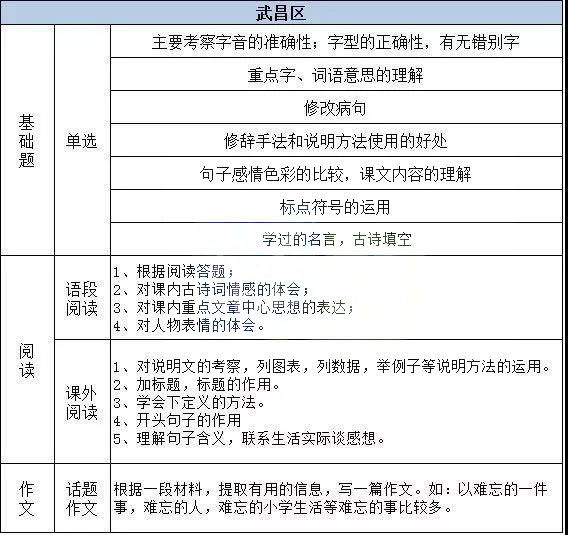Select the line 难忘的小学生活等难忘的事比较多
The image size is (568, 535).
[x=283, y=508]
